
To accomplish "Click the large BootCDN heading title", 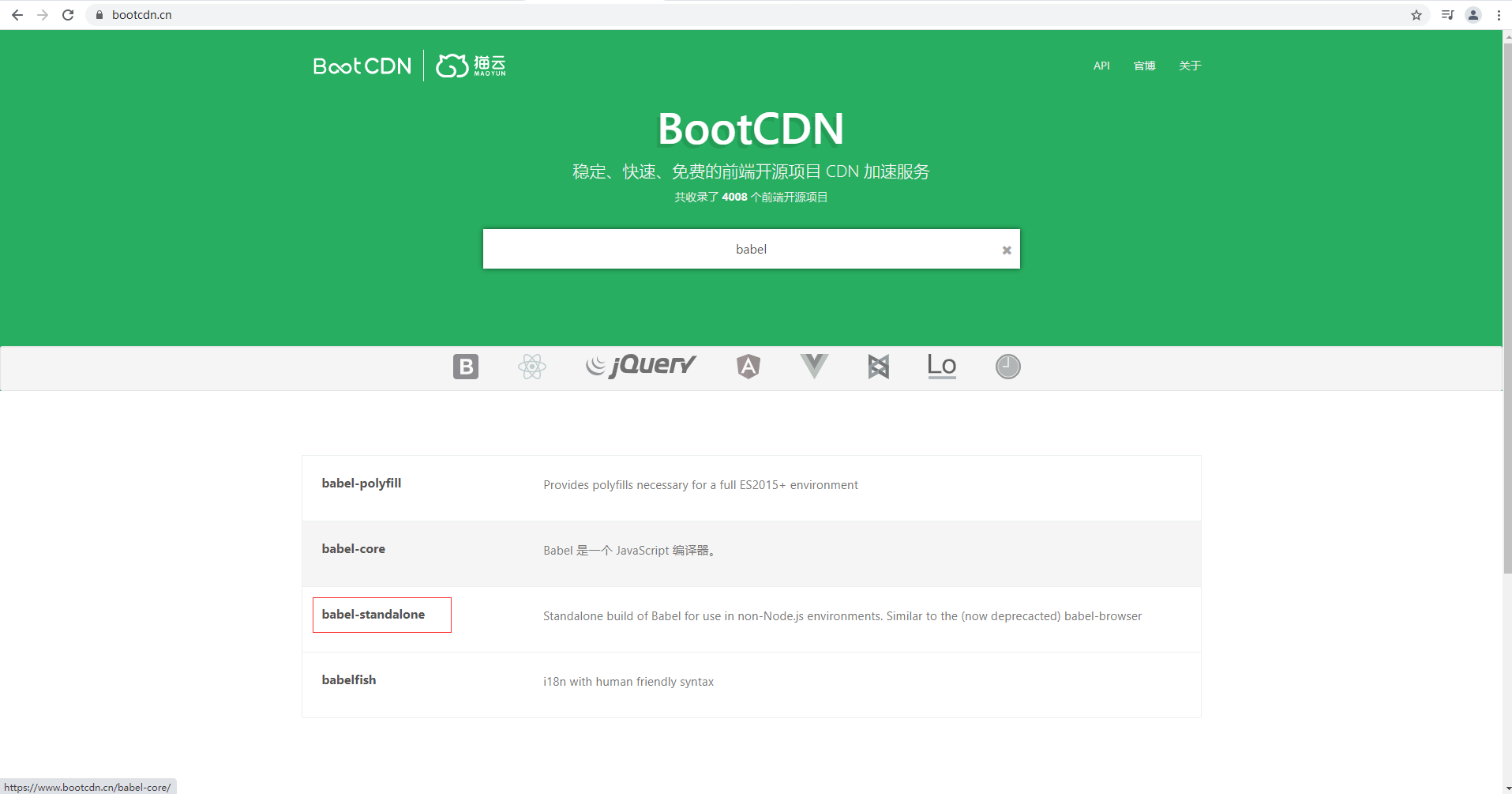I will [x=751, y=129].
